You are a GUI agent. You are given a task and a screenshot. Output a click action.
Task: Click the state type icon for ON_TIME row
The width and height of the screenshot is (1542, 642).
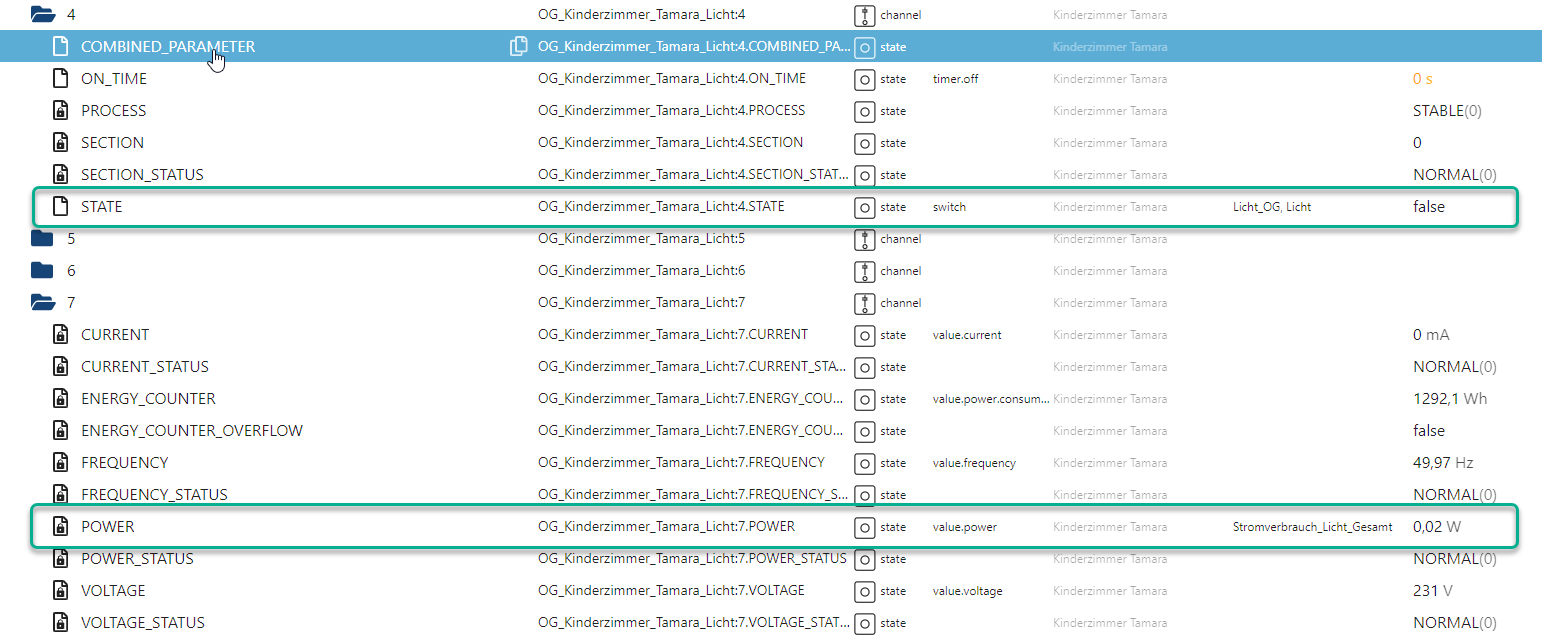click(x=865, y=79)
